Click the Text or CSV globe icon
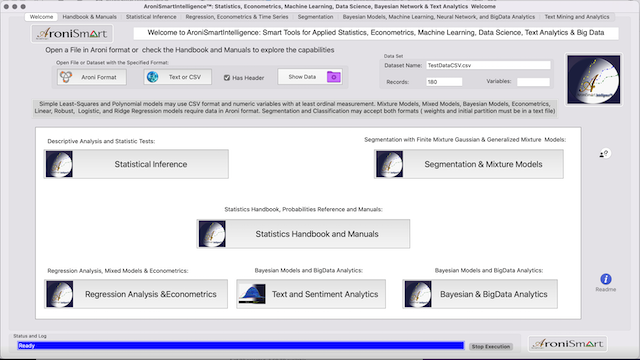This screenshot has height=360, width=640. coord(153,77)
